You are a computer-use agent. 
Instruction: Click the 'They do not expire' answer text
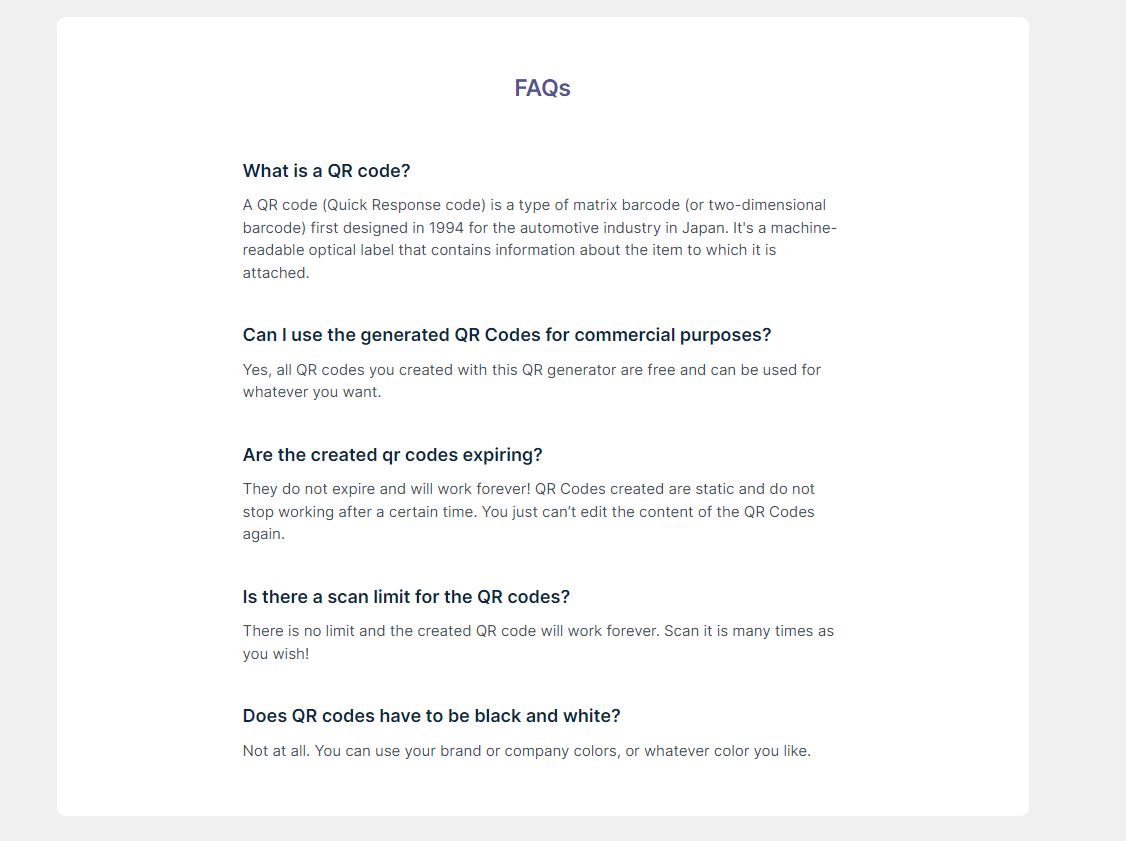click(529, 511)
